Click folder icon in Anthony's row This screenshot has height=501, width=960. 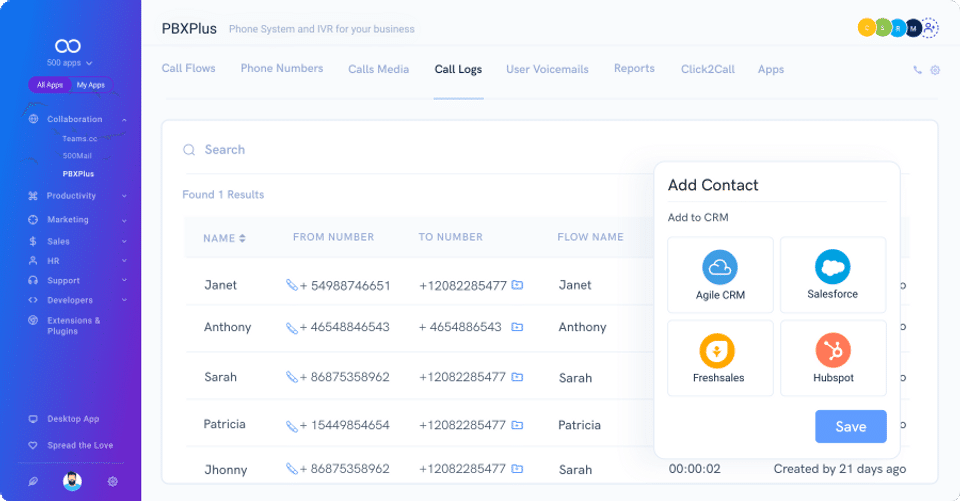click(x=517, y=327)
